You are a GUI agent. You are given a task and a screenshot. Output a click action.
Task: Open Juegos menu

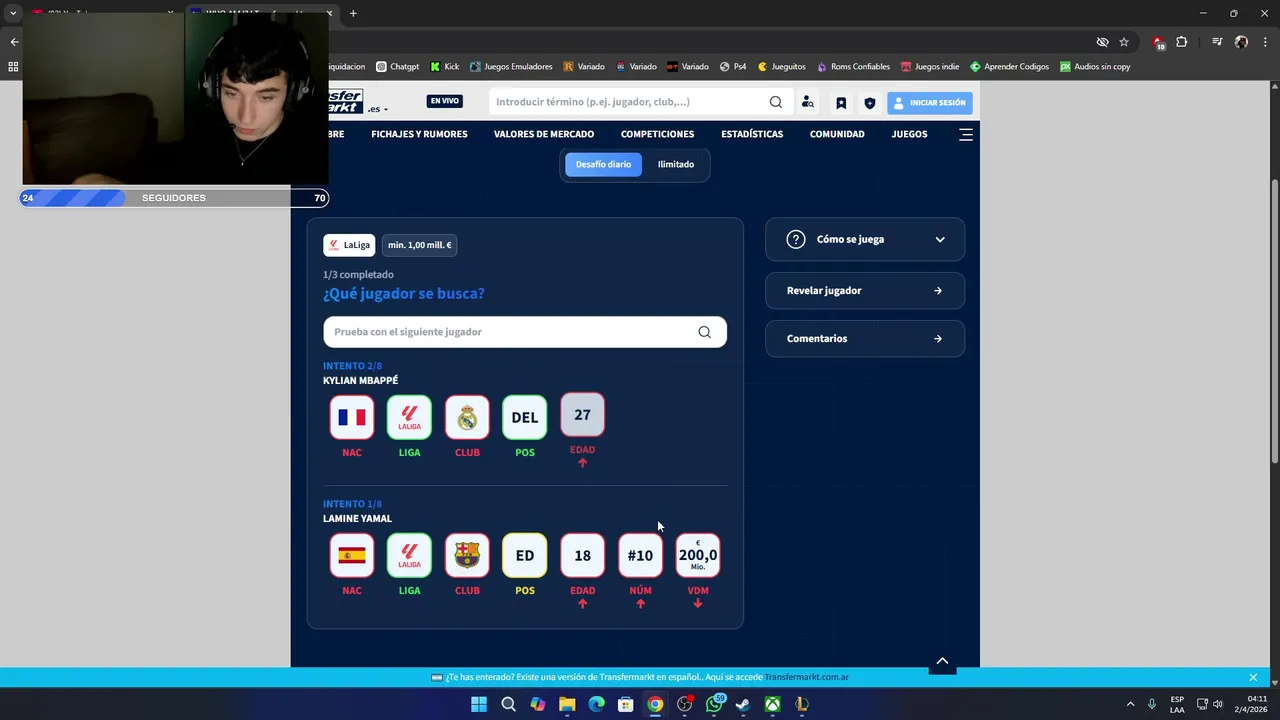click(909, 134)
